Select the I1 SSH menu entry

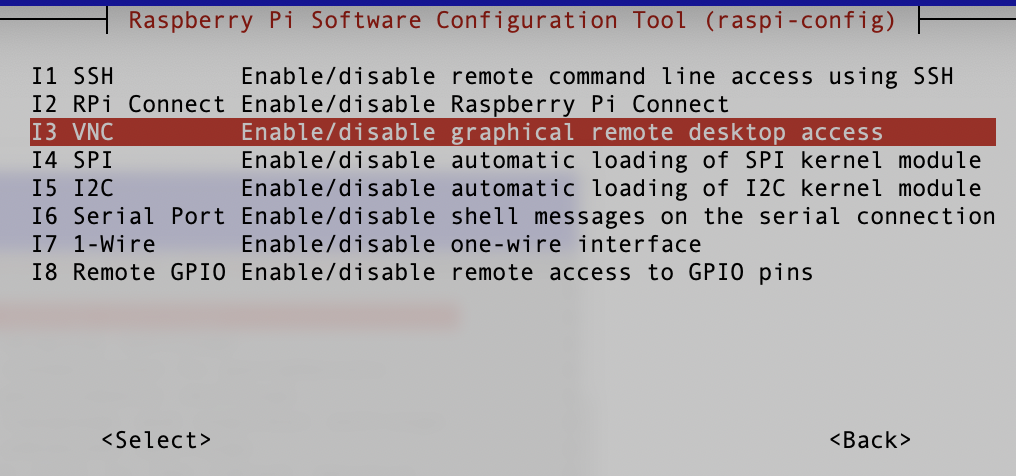pos(513,76)
